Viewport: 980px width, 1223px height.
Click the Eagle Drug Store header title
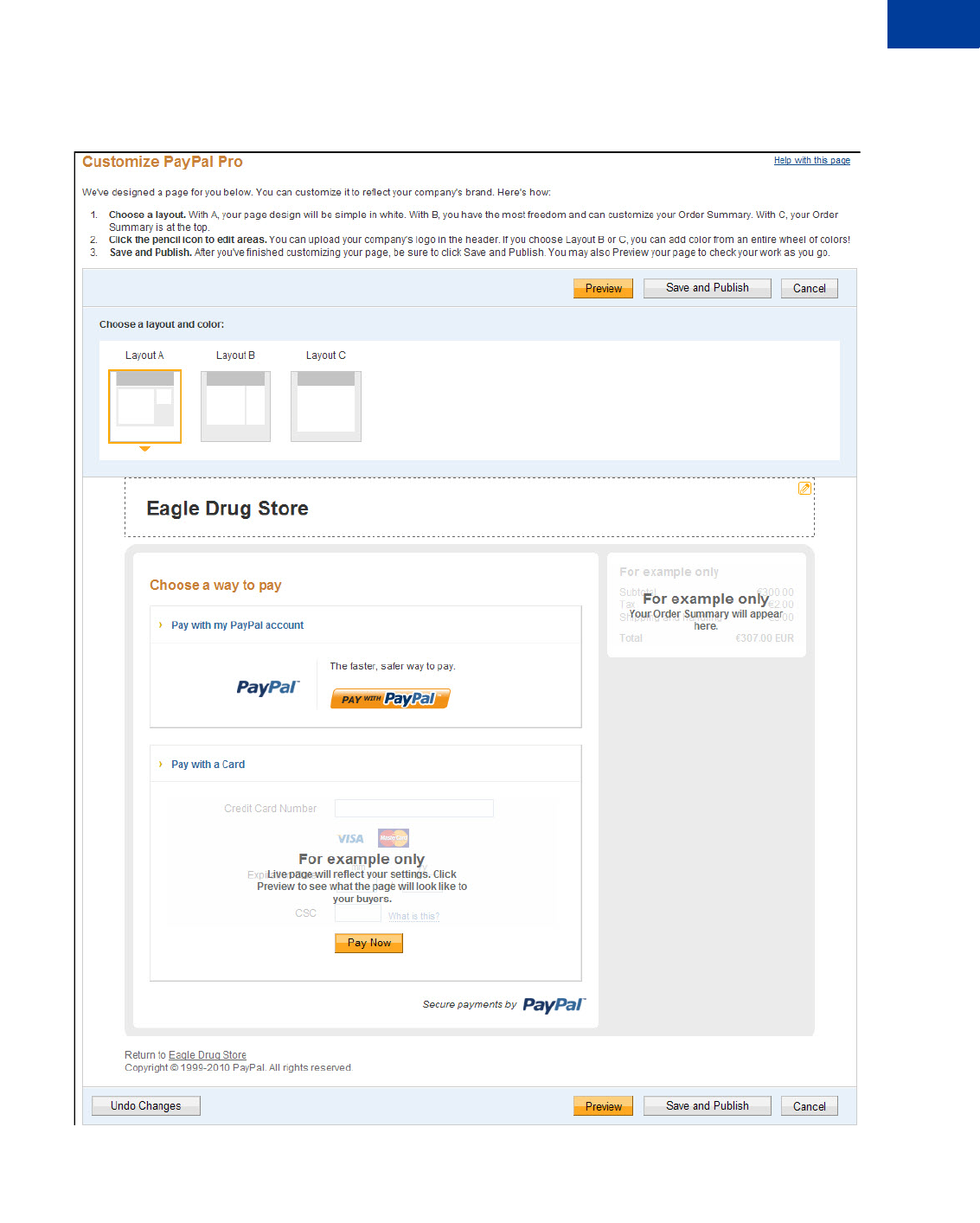click(x=227, y=509)
